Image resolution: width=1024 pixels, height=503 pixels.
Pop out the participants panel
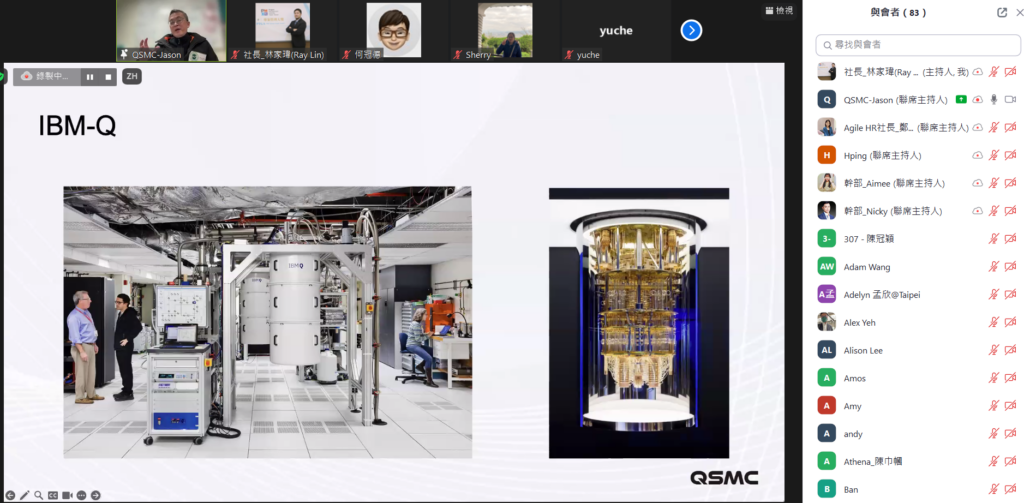1002,12
